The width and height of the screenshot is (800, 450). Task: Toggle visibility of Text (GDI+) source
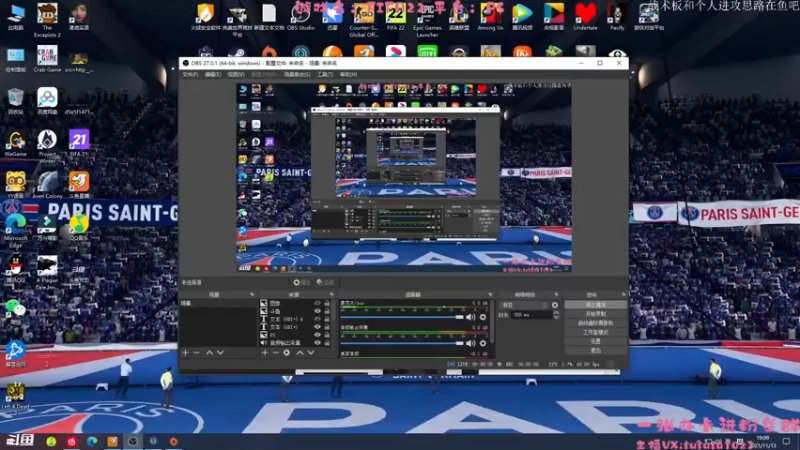coord(317,327)
